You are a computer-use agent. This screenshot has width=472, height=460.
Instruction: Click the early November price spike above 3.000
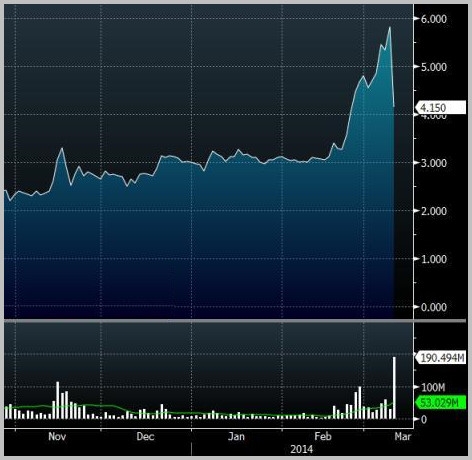click(62, 148)
